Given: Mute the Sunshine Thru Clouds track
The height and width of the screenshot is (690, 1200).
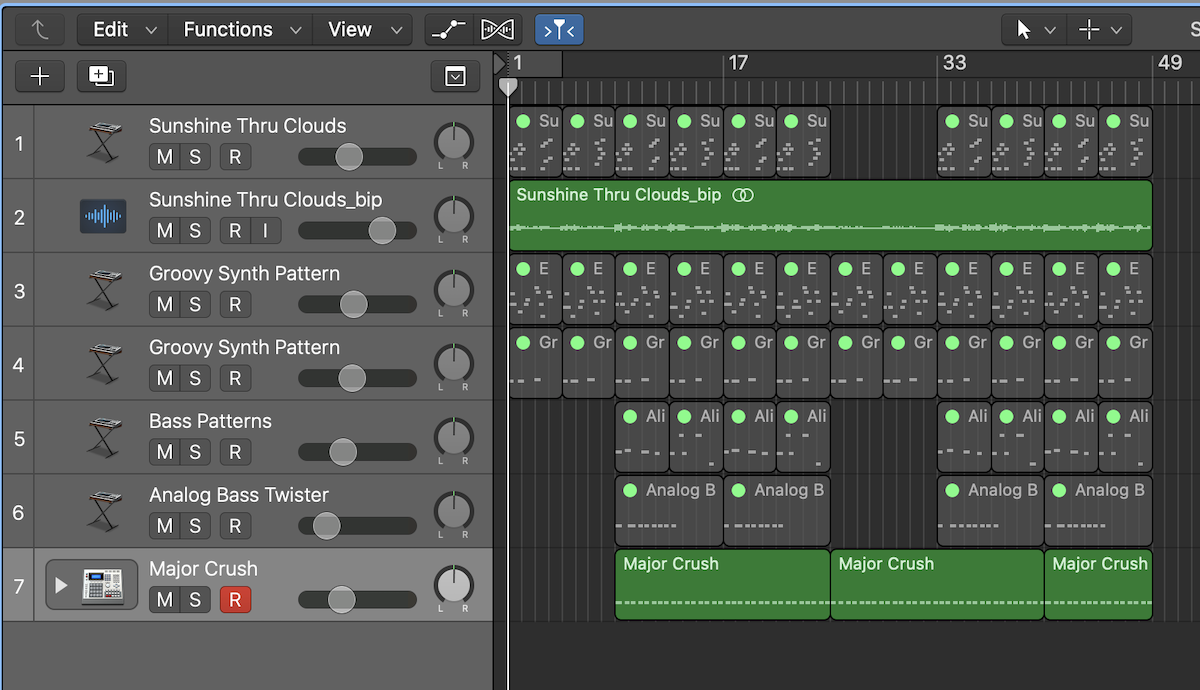Looking at the screenshot, I should 165,157.
